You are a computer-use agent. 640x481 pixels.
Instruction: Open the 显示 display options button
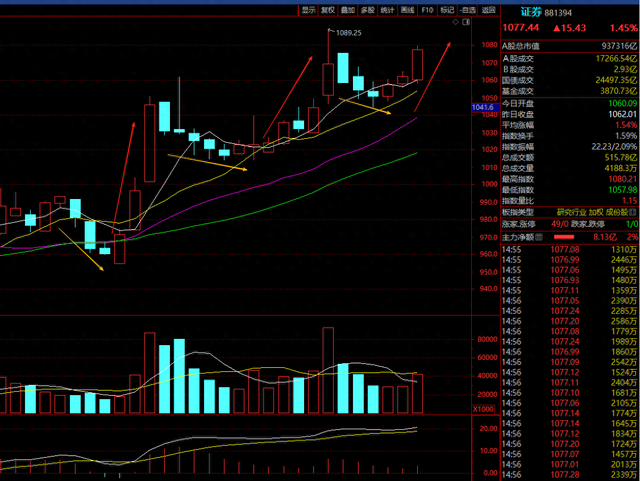(x=308, y=10)
